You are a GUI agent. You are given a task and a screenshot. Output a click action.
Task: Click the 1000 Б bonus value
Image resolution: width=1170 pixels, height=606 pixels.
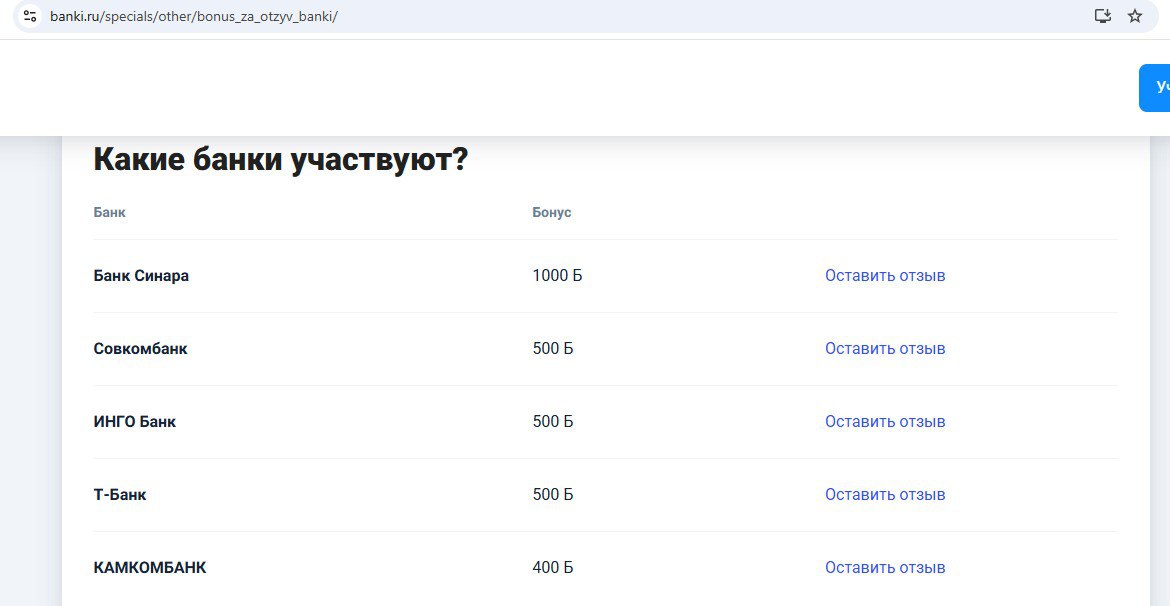pos(557,276)
